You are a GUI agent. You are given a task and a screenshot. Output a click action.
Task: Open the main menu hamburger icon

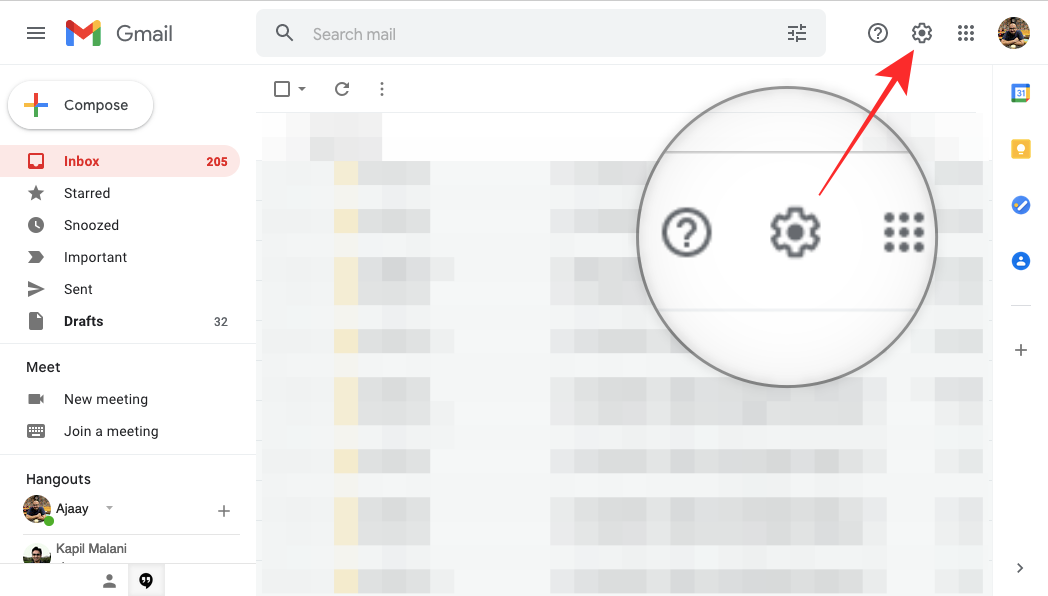[x=36, y=33]
